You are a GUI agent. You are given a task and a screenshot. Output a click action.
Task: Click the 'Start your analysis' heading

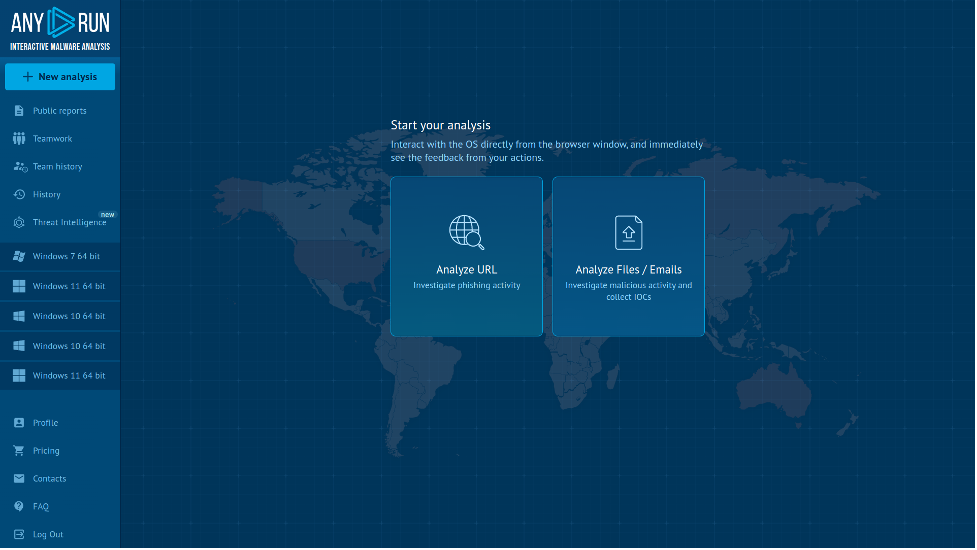tap(441, 125)
